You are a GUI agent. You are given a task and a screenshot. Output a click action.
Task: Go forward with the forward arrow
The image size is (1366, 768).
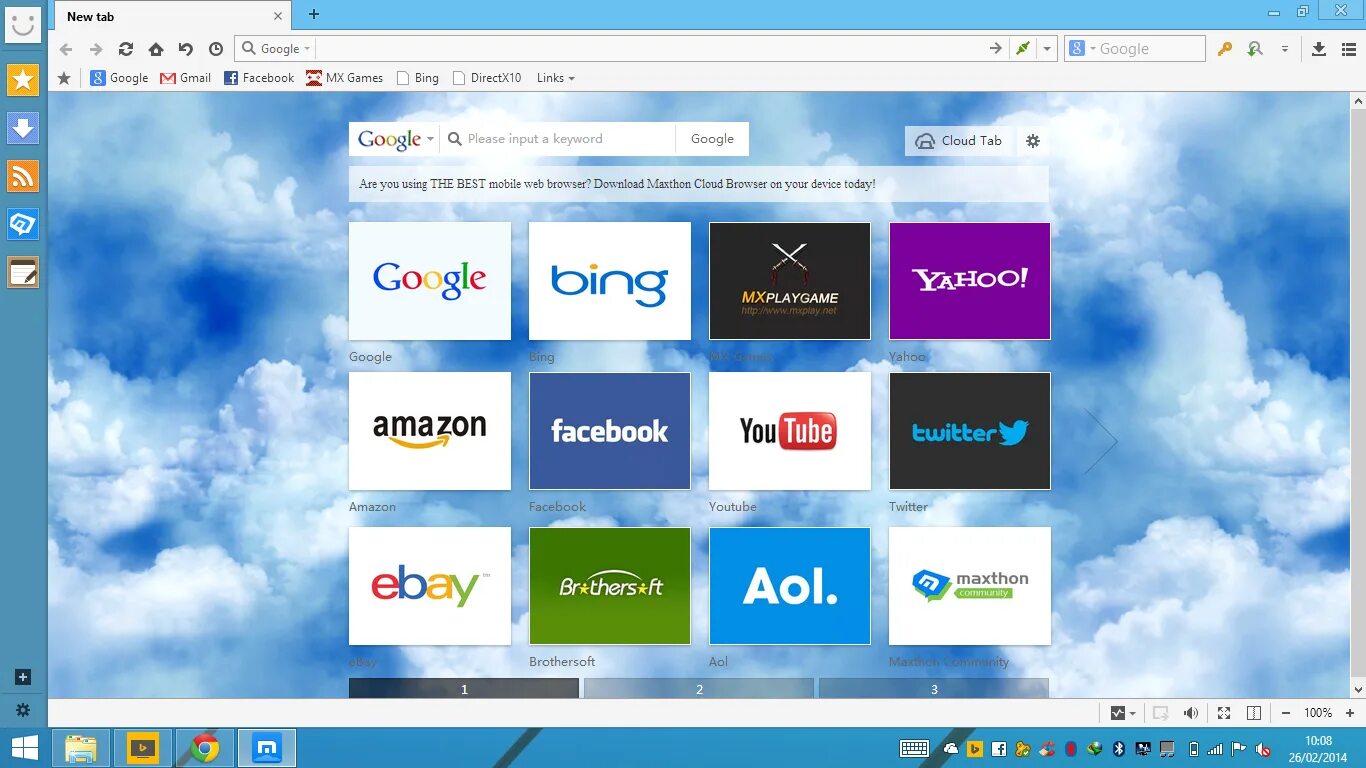(x=96, y=49)
